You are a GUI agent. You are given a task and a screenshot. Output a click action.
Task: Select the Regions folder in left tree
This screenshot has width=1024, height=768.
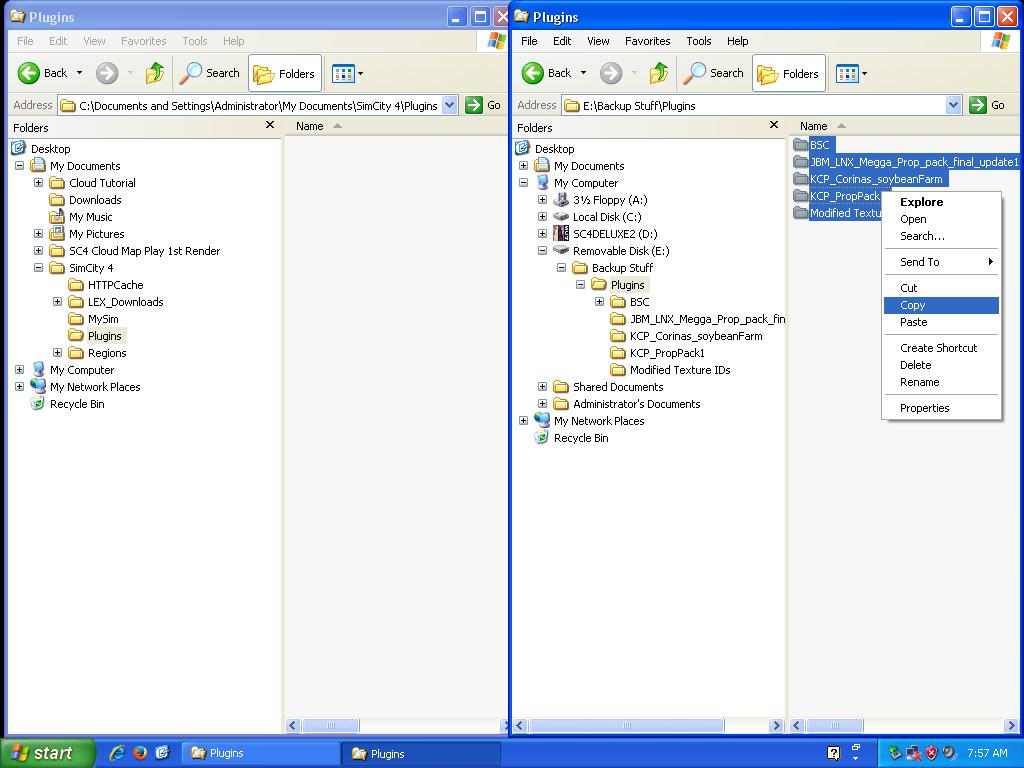click(107, 353)
